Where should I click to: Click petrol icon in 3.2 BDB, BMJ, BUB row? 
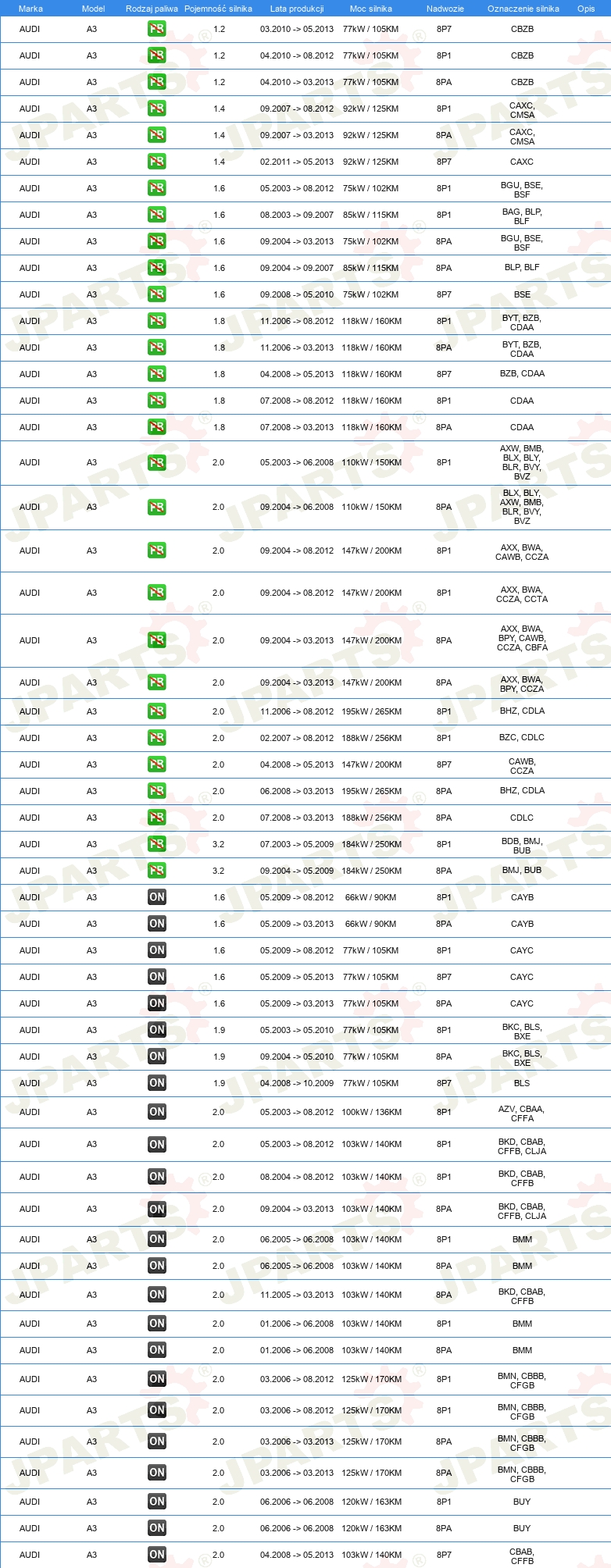pos(157,844)
